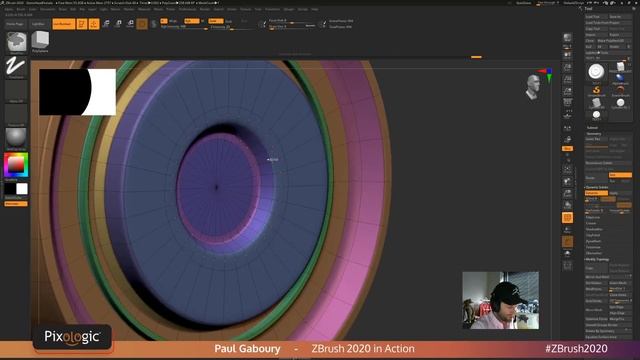
Task: Click Make PolyMesh3D button
Action: tap(614, 40)
